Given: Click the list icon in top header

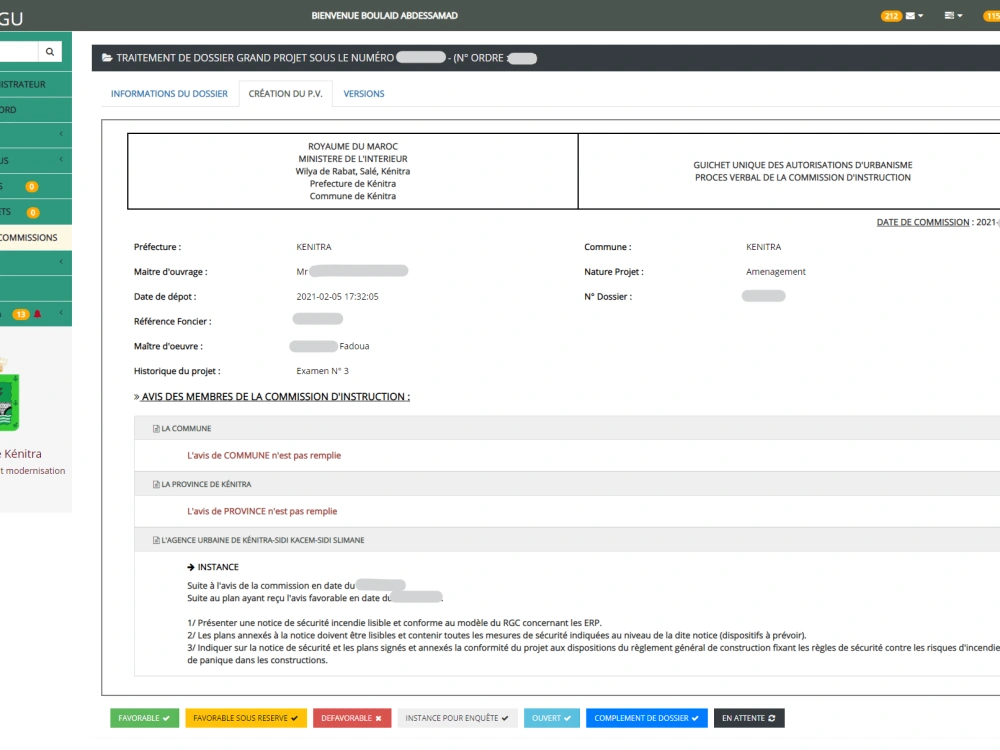Looking at the screenshot, I should [949, 15].
